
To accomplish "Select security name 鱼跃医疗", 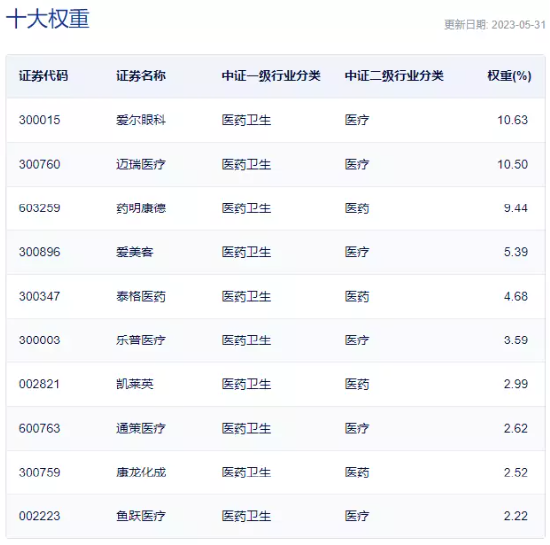I will (141, 516).
